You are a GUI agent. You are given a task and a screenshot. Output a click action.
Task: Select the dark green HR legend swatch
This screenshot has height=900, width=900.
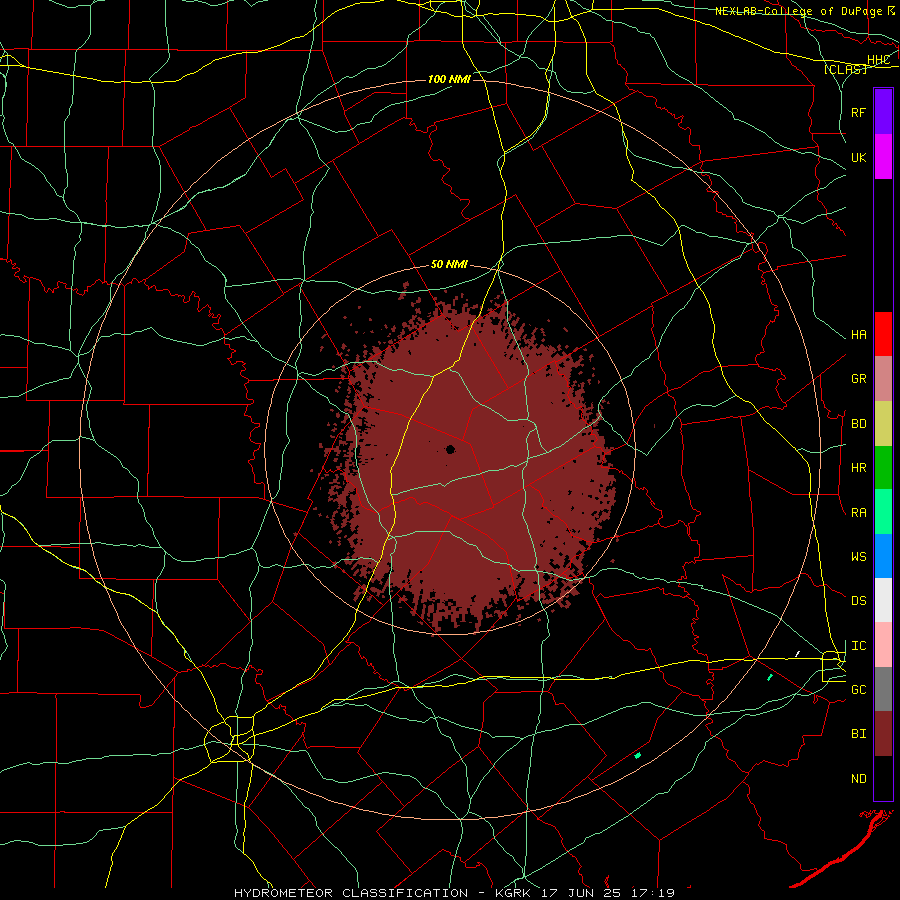(883, 468)
